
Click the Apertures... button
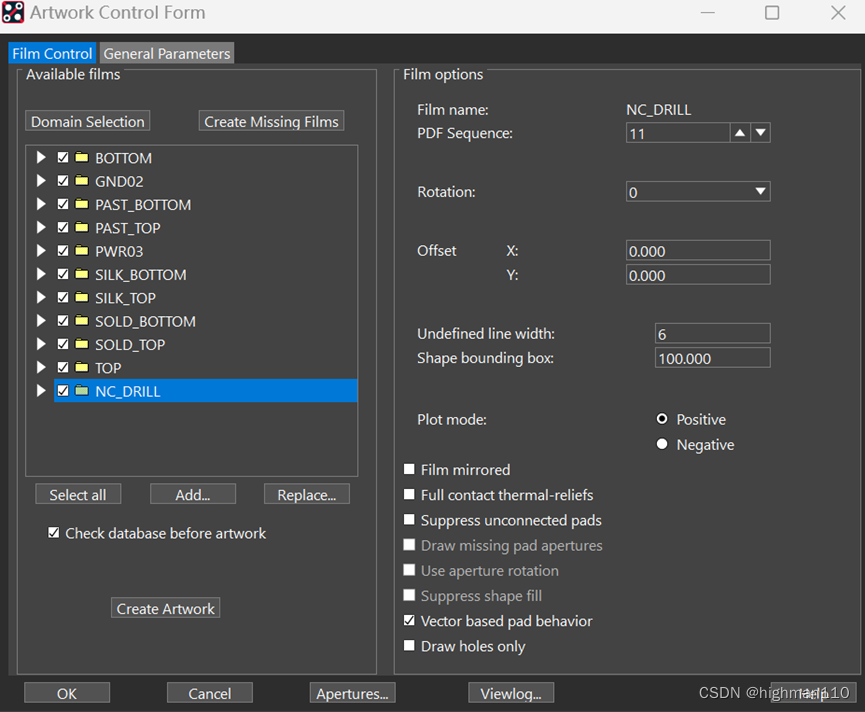click(x=353, y=693)
